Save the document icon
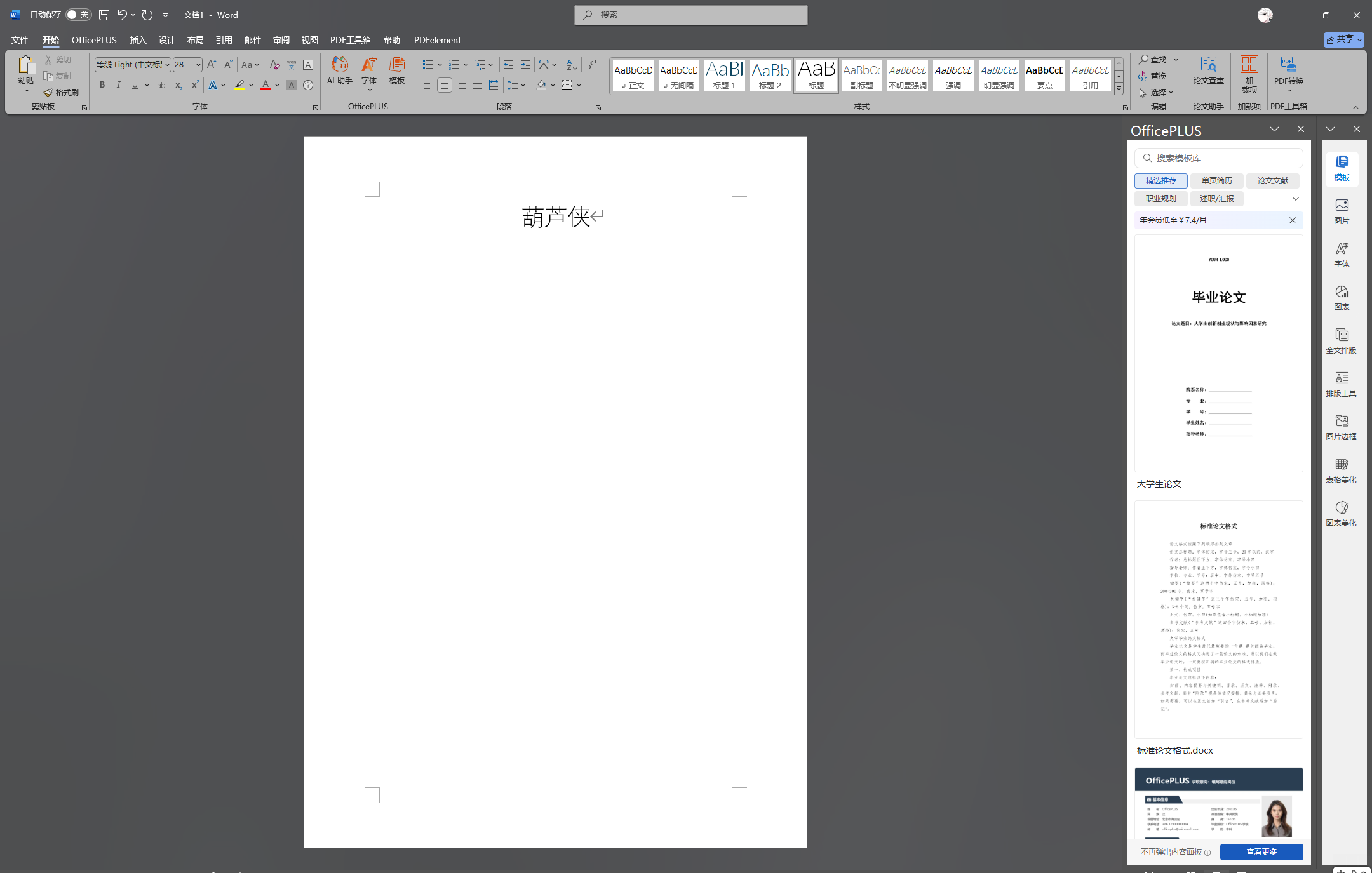Viewport: 1372px width, 873px height. [104, 15]
